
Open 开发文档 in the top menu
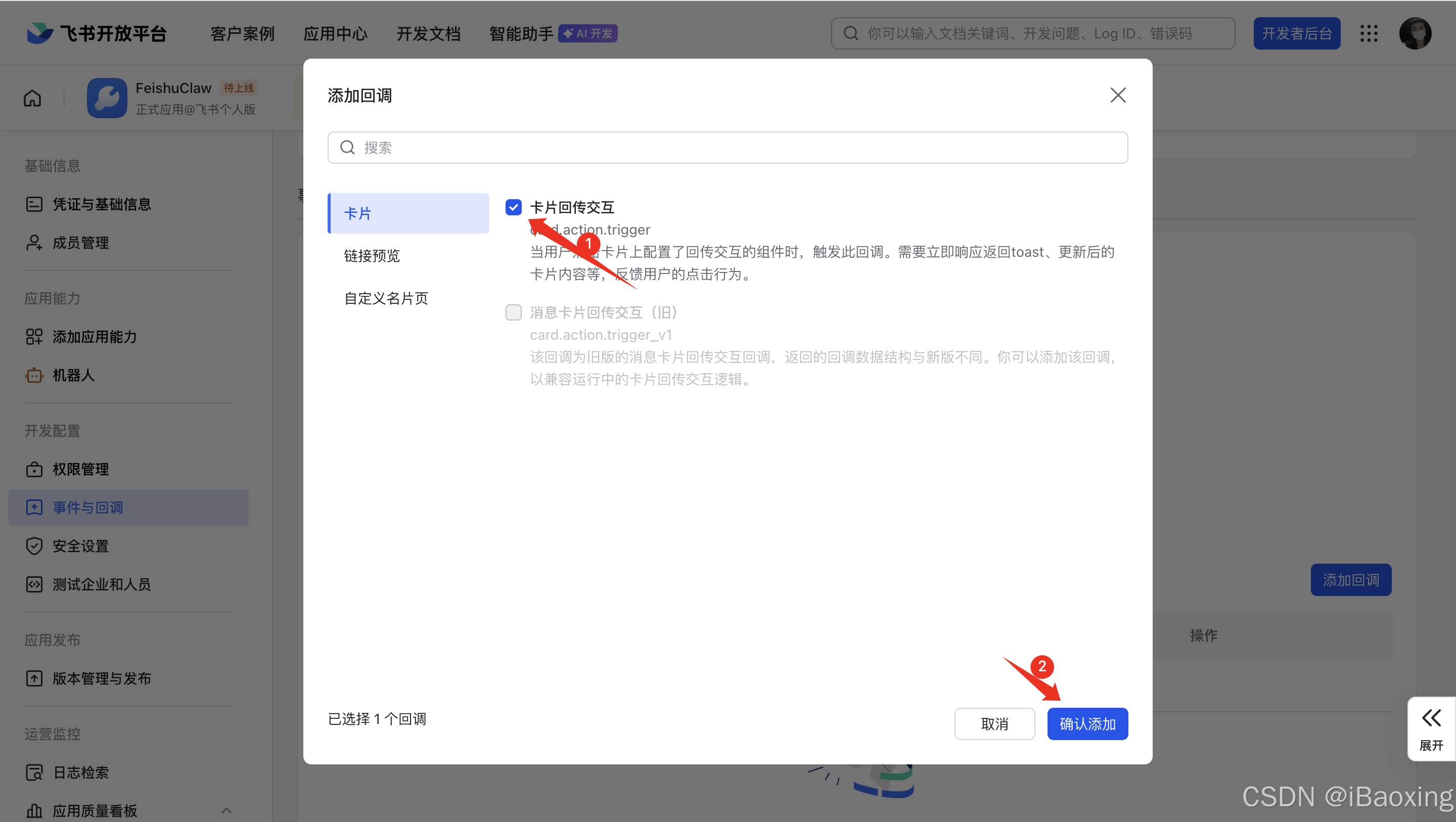pos(428,33)
